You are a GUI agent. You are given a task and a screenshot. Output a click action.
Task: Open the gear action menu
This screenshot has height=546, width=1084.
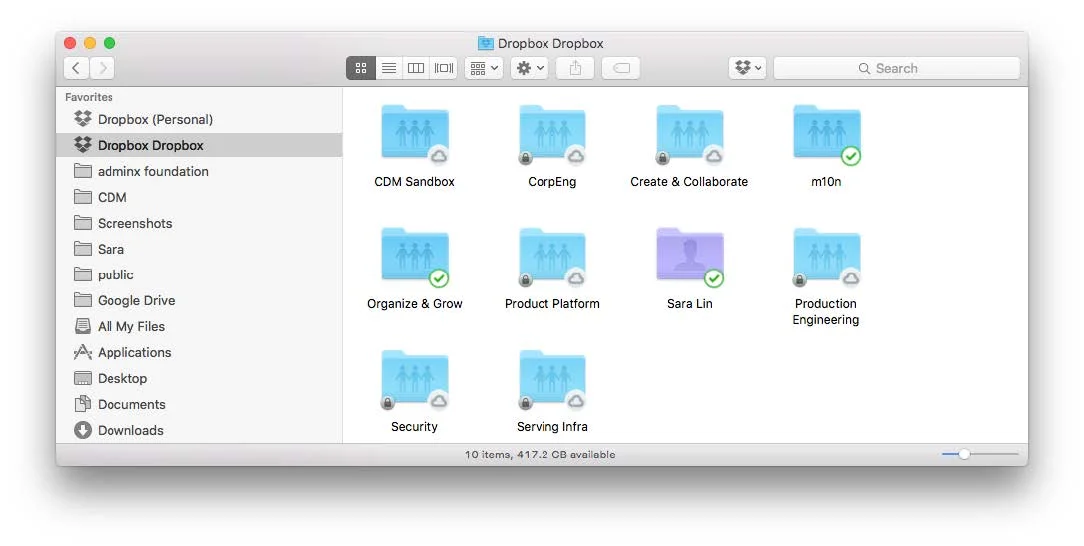click(530, 68)
